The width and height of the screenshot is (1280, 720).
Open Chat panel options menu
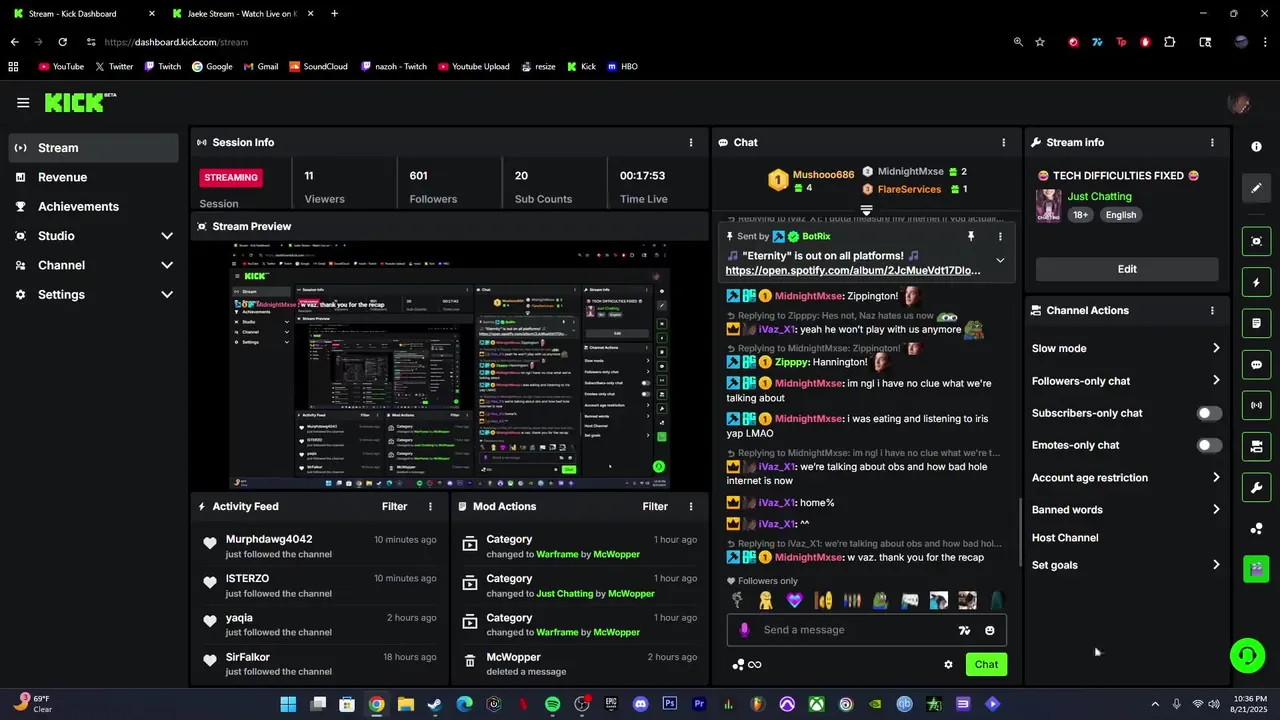pyautogui.click(x=1004, y=142)
